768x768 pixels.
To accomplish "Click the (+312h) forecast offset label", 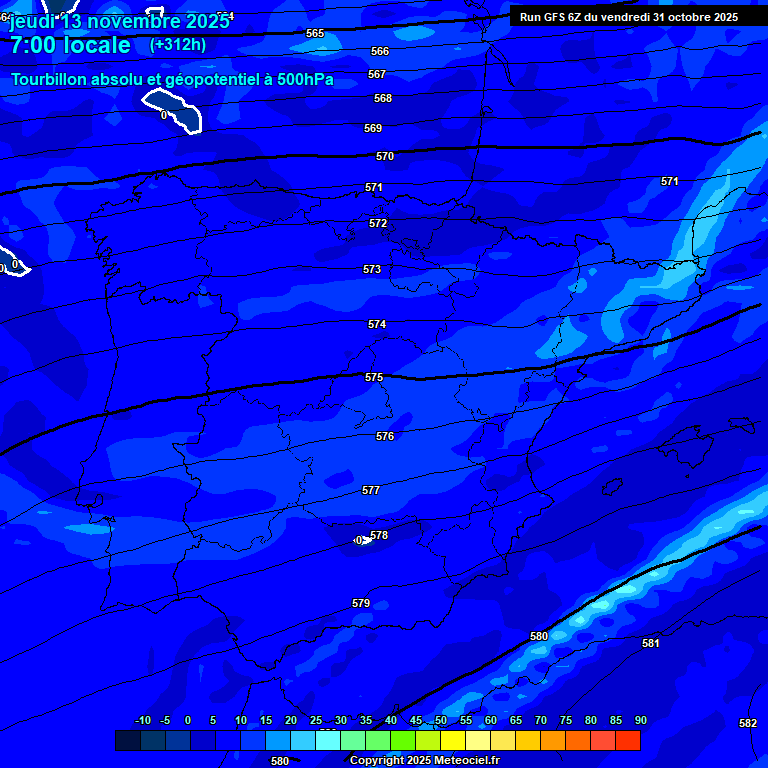I will tap(177, 45).
